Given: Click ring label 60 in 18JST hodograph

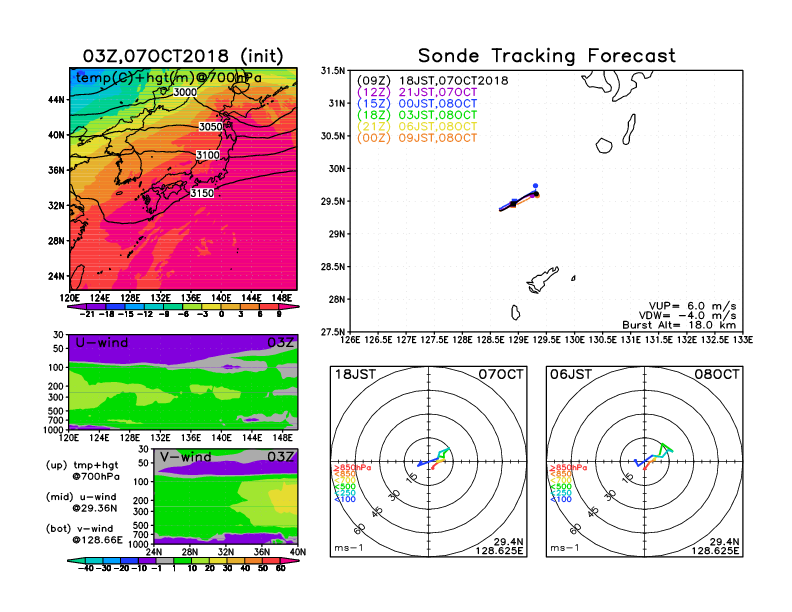Looking at the screenshot, I should coord(360,529).
